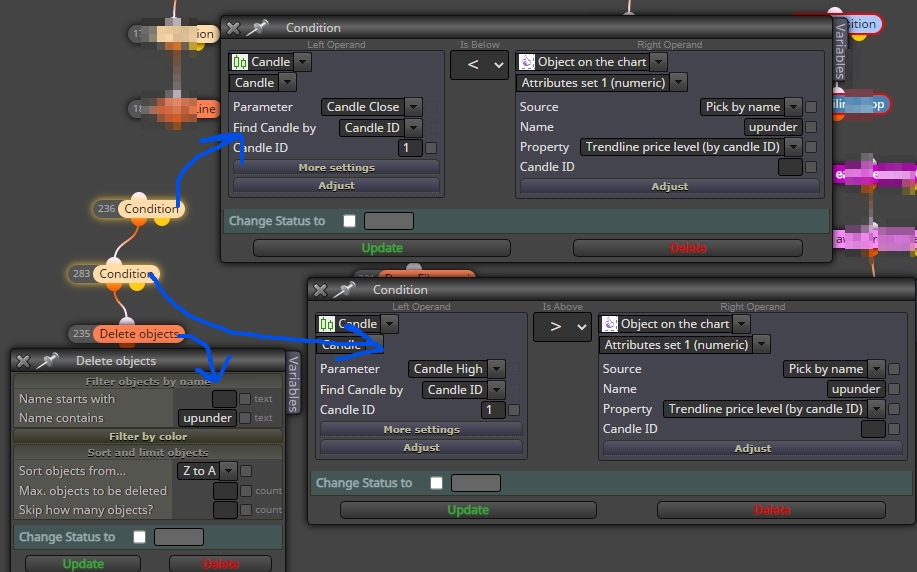Toggle checkbox next to Candle ID 1 in upper Condition
The width and height of the screenshot is (917, 572).
click(x=431, y=148)
